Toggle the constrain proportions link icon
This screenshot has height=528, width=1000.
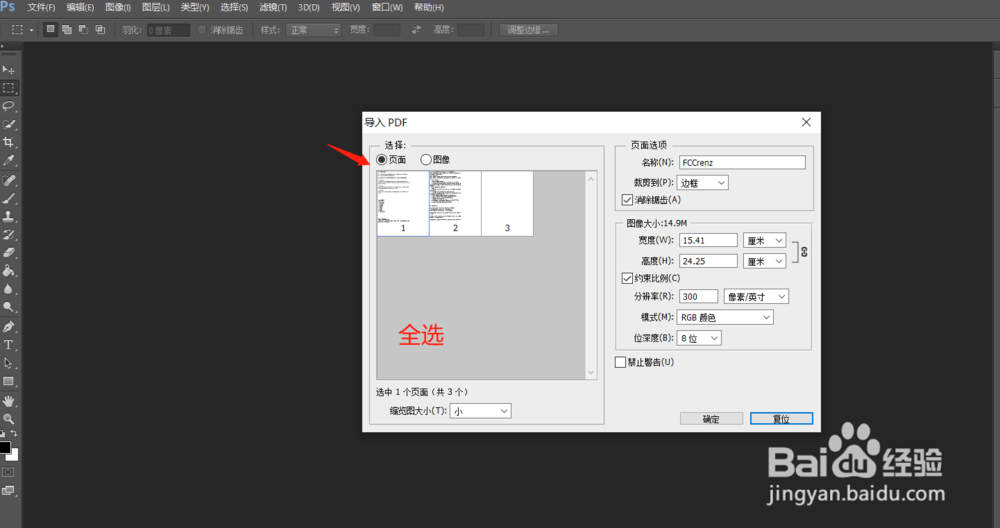[x=804, y=252]
